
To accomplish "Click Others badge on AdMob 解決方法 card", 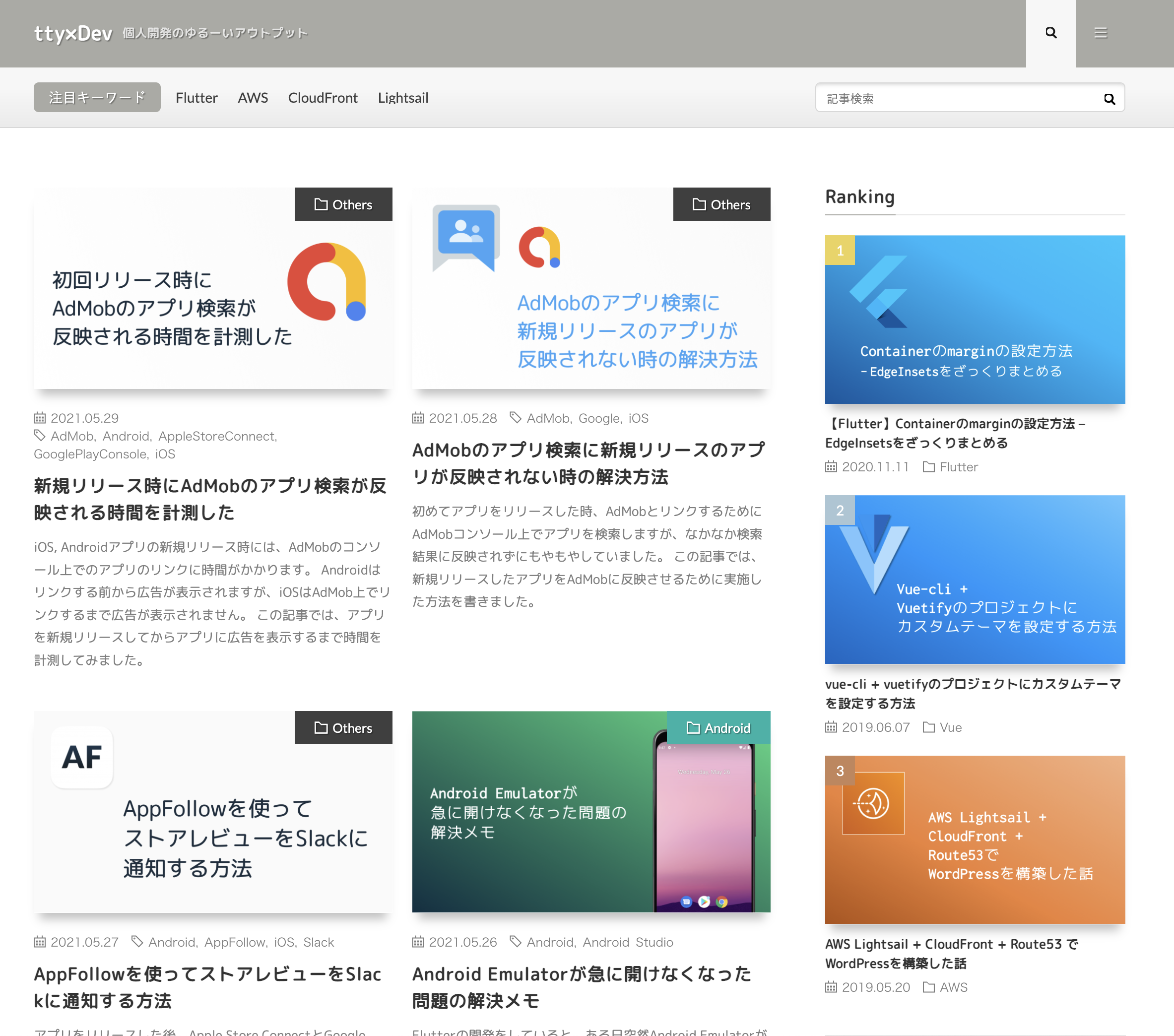I will pos(721,204).
